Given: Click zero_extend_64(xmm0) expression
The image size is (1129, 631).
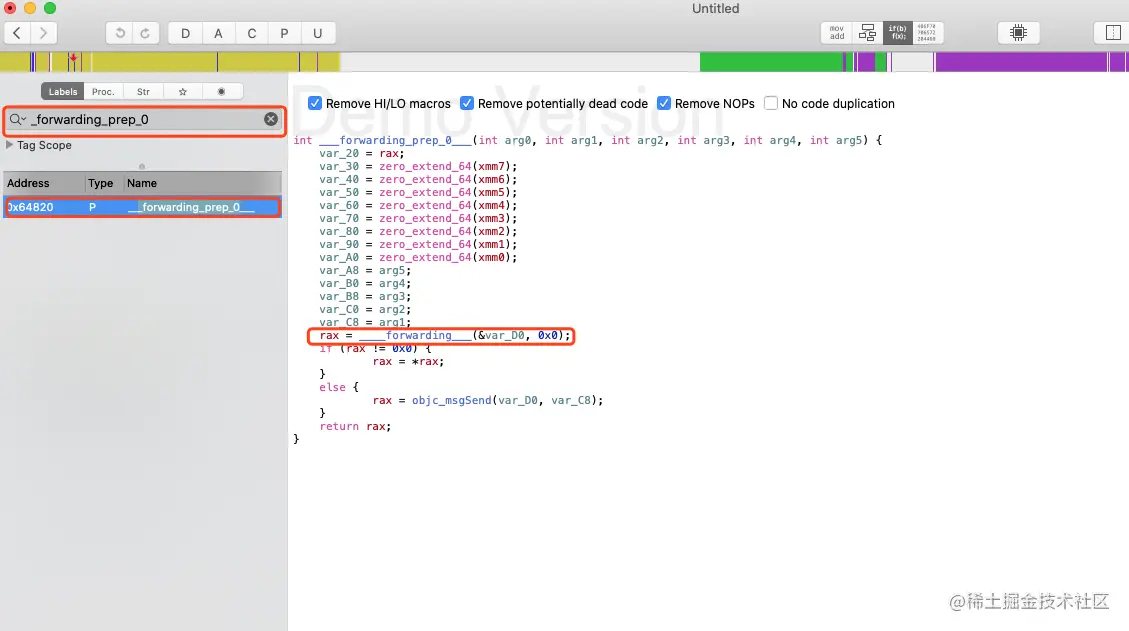Looking at the screenshot, I should coord(445,257).
